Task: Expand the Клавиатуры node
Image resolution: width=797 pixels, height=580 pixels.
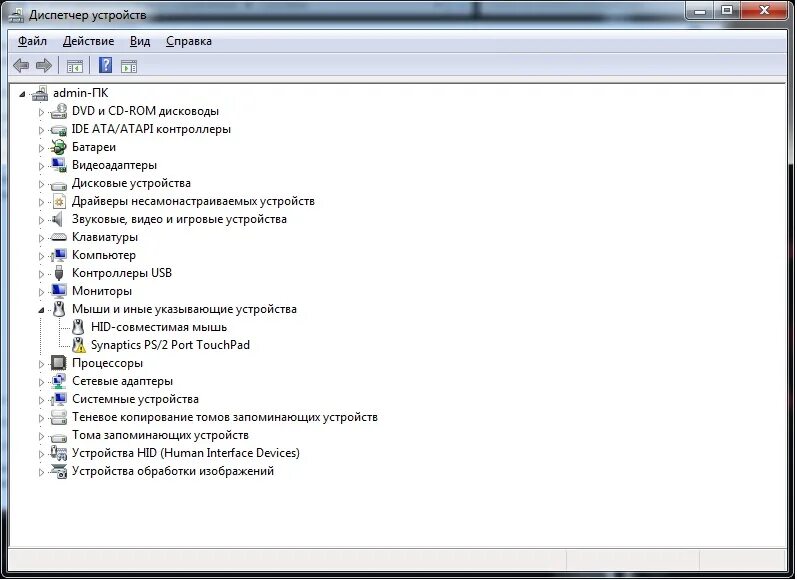Action: click(x=41, y=238)
